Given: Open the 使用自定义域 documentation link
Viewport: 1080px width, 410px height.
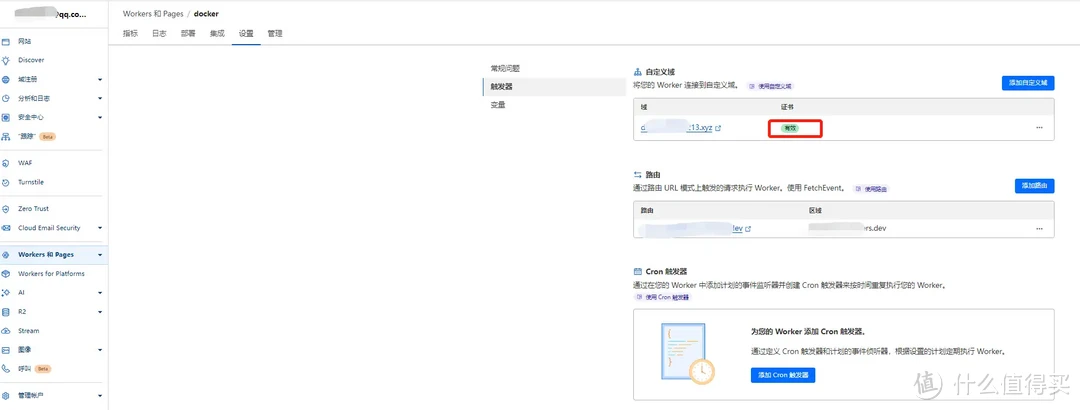Looking at the screenshot, I should point(771,86).
